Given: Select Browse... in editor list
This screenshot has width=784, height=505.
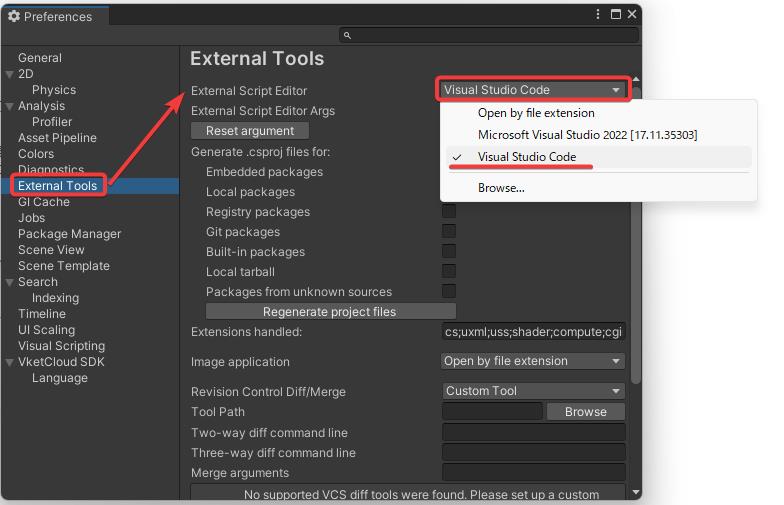Looking at the screenshot, I should (501, 188).
